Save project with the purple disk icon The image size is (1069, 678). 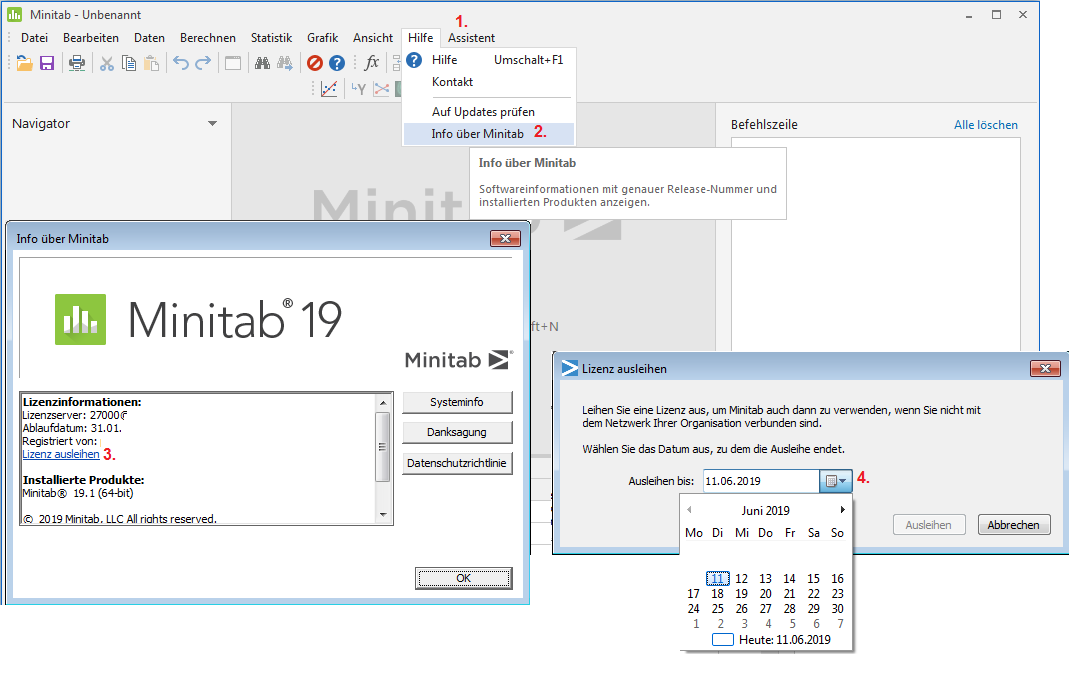click(47, 63)
